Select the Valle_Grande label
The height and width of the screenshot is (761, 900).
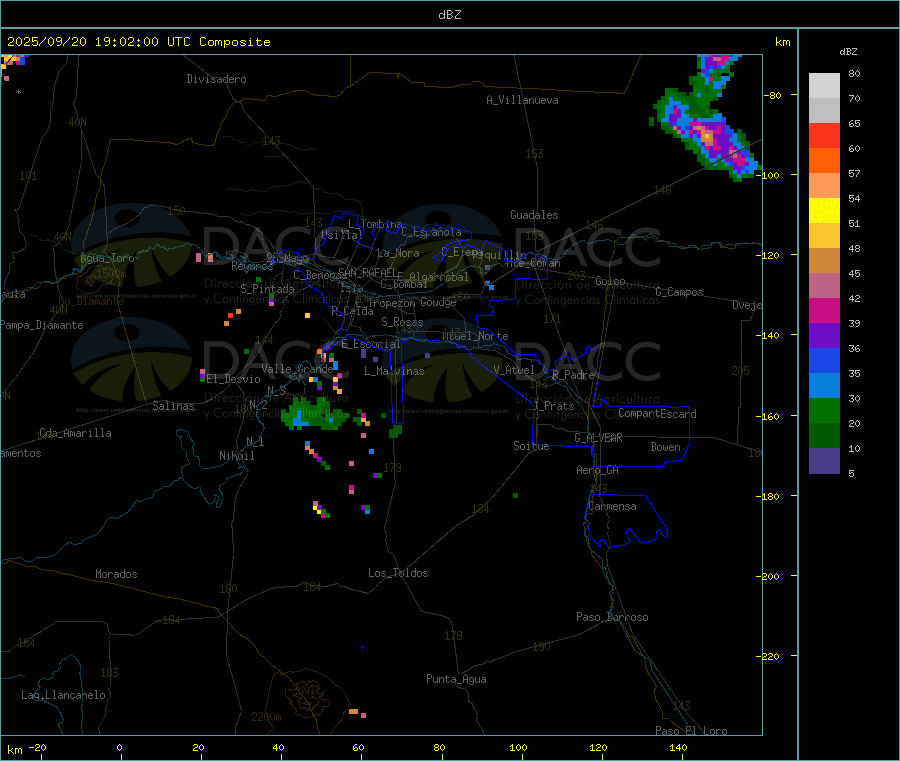point(297,369)
